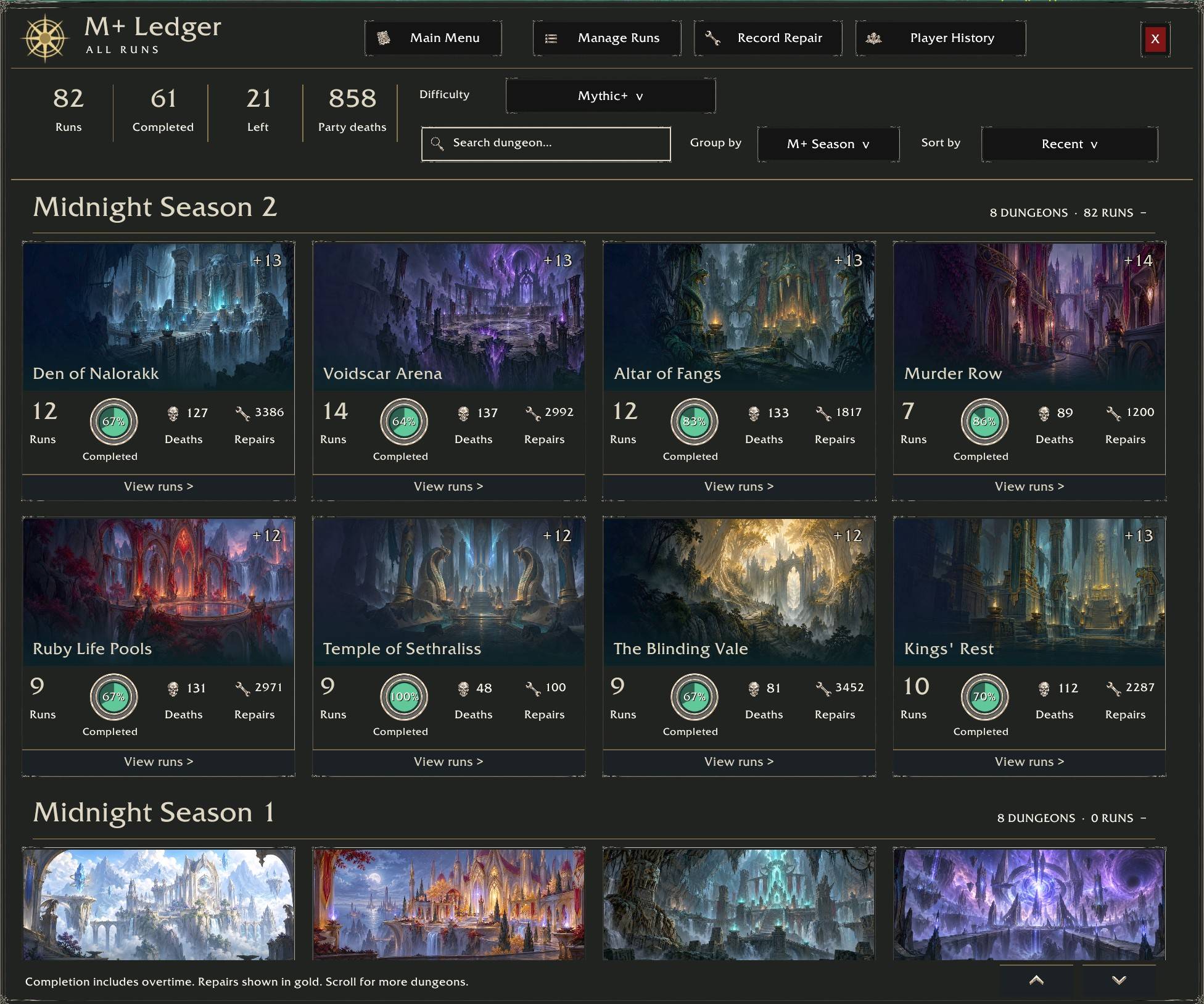Collapse the Midnight Season 2 section

[1143, 212]
